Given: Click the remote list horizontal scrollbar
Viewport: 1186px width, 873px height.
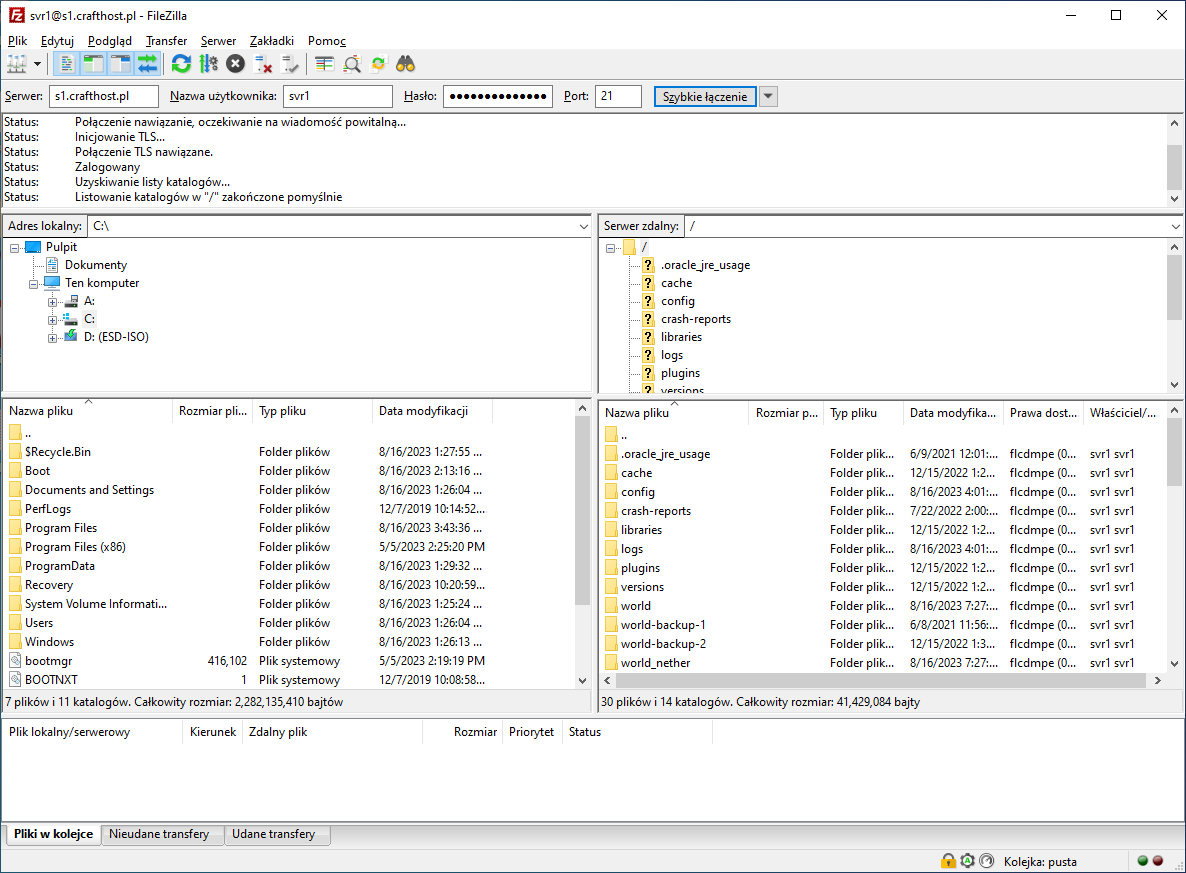Looking at the screenshot, I should (x=882, y=680).
